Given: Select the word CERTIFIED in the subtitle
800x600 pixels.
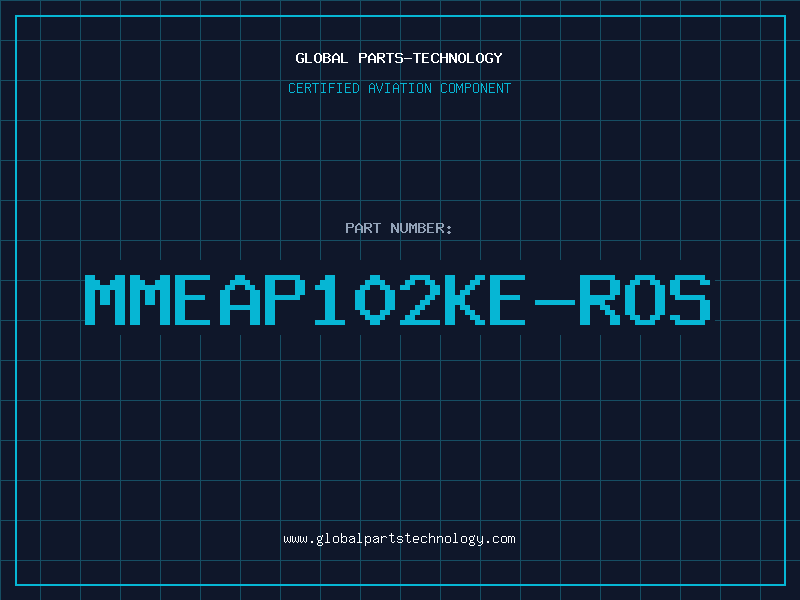Looking at the screenshot, I should pyautogui.click(x=322, y=88).
